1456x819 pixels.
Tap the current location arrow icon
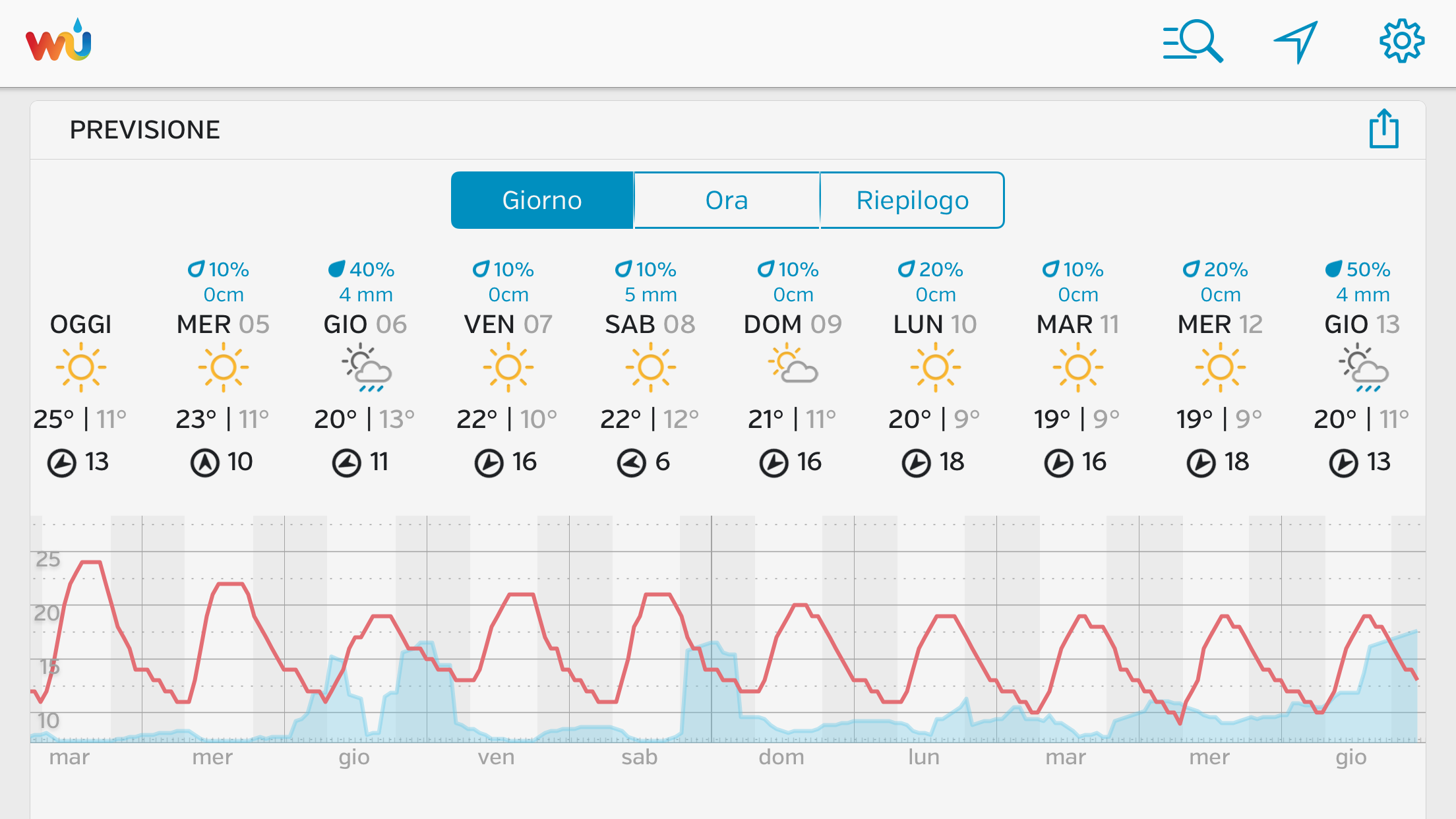pyautogui.click(x=1296, y=42)
